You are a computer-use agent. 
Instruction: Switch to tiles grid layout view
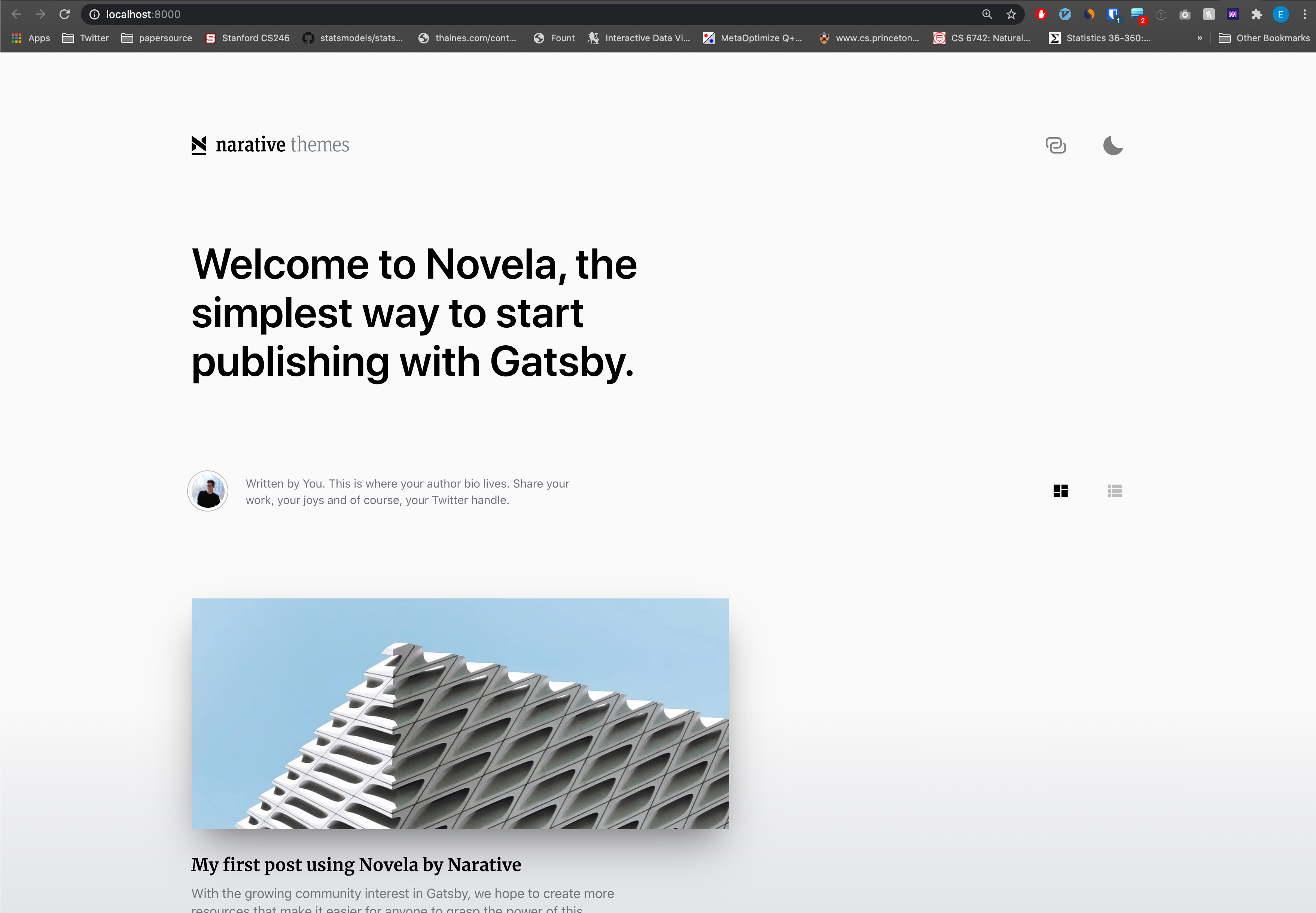(1060, 491)
